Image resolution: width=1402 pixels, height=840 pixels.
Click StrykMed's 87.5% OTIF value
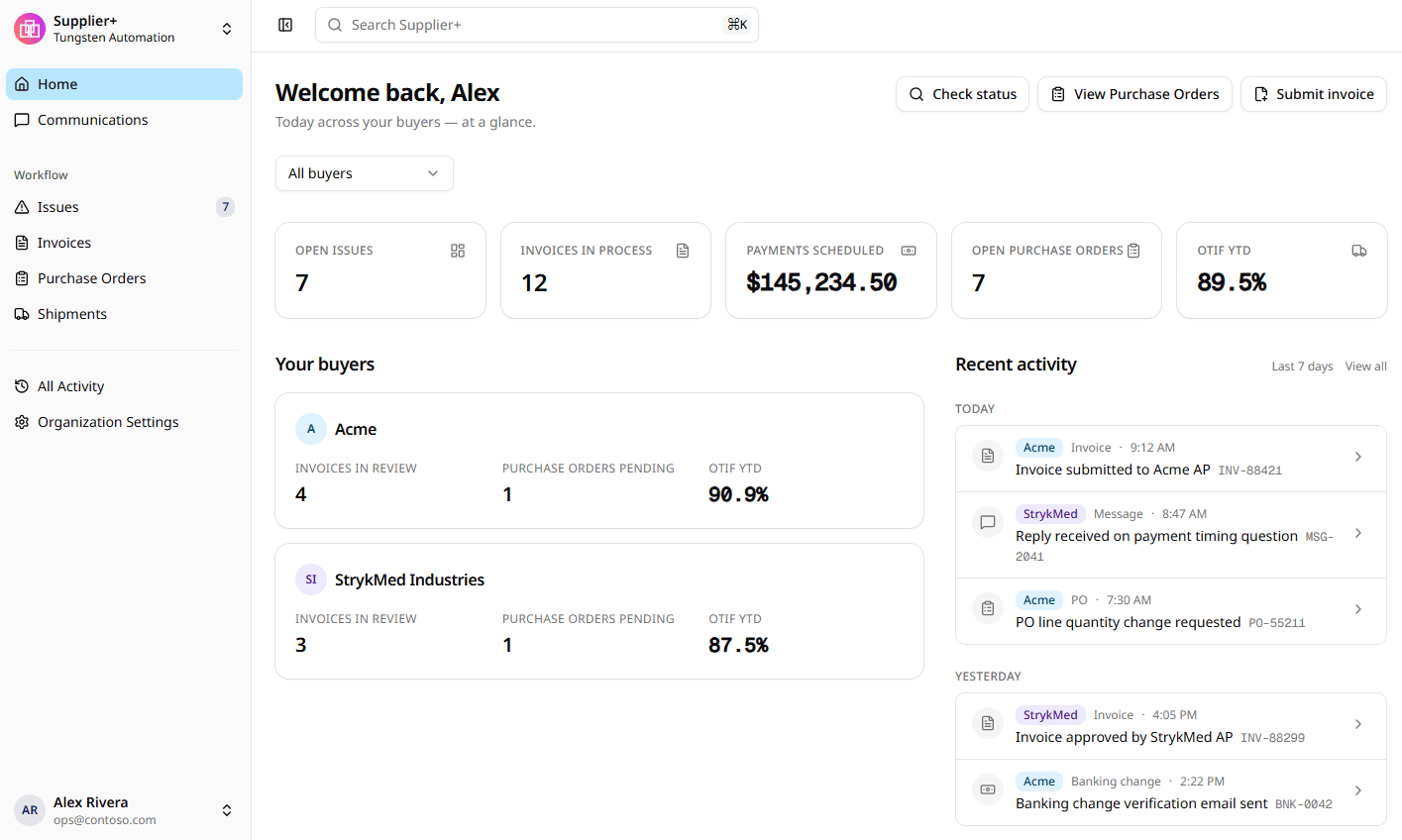click(x=738, y=645)
